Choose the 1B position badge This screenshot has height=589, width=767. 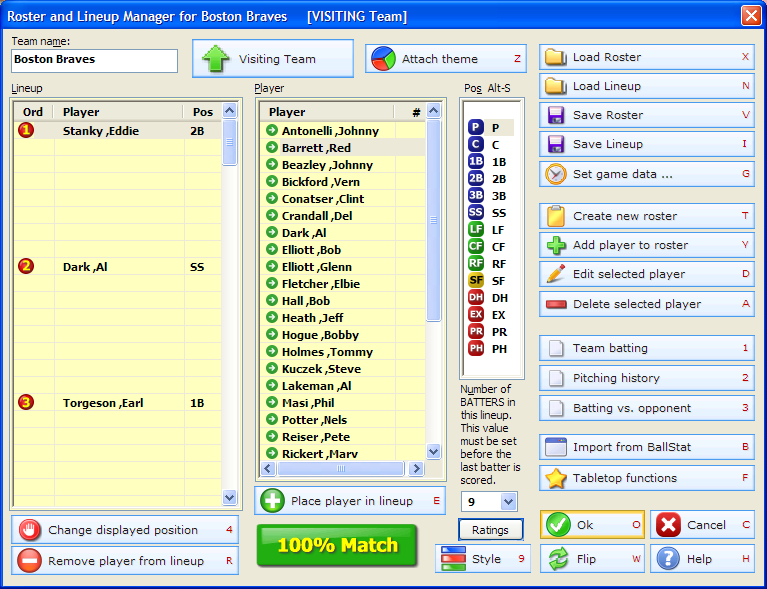point(475,162)
